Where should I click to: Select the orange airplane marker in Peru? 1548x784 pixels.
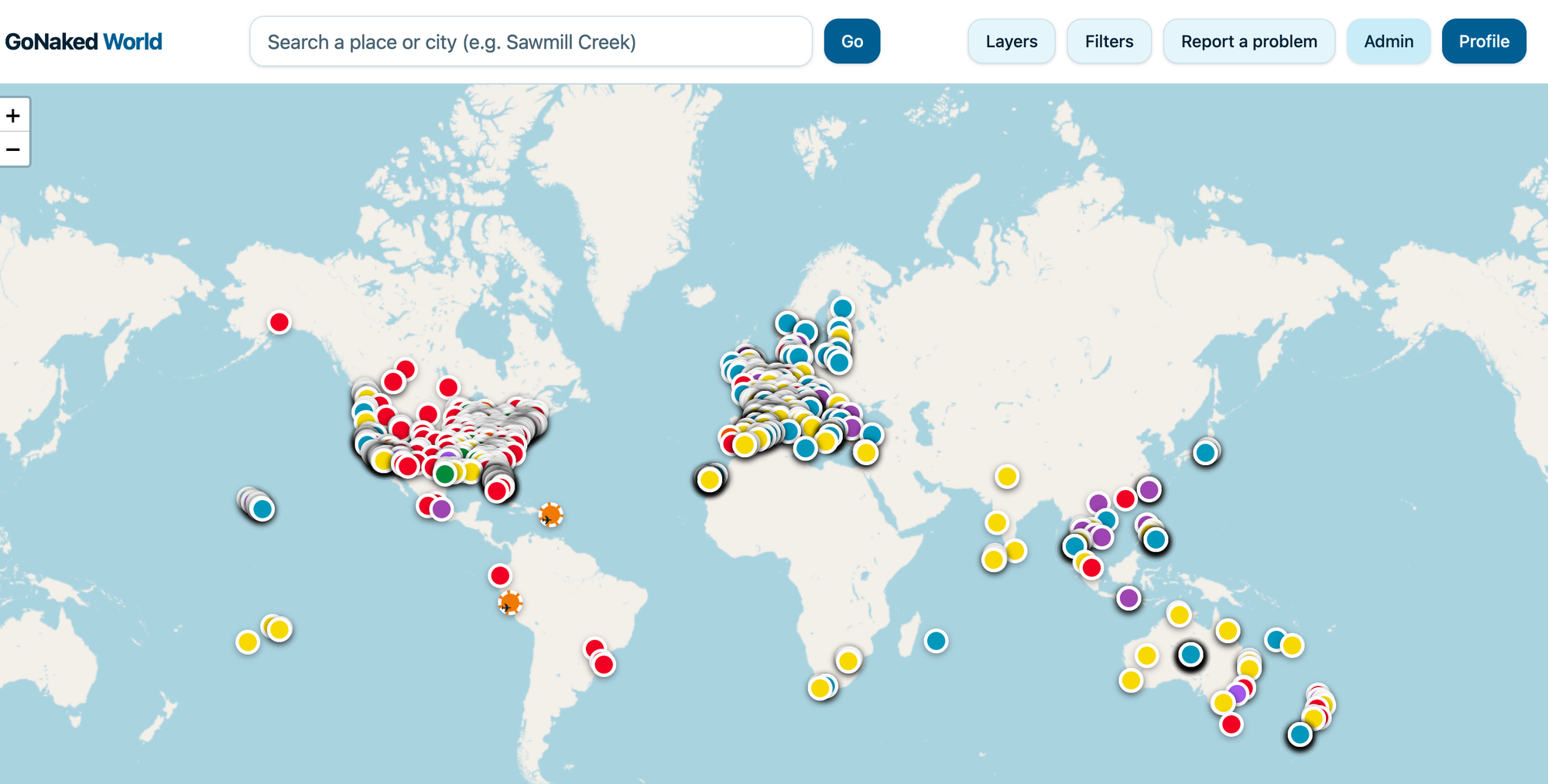[510, 603]
